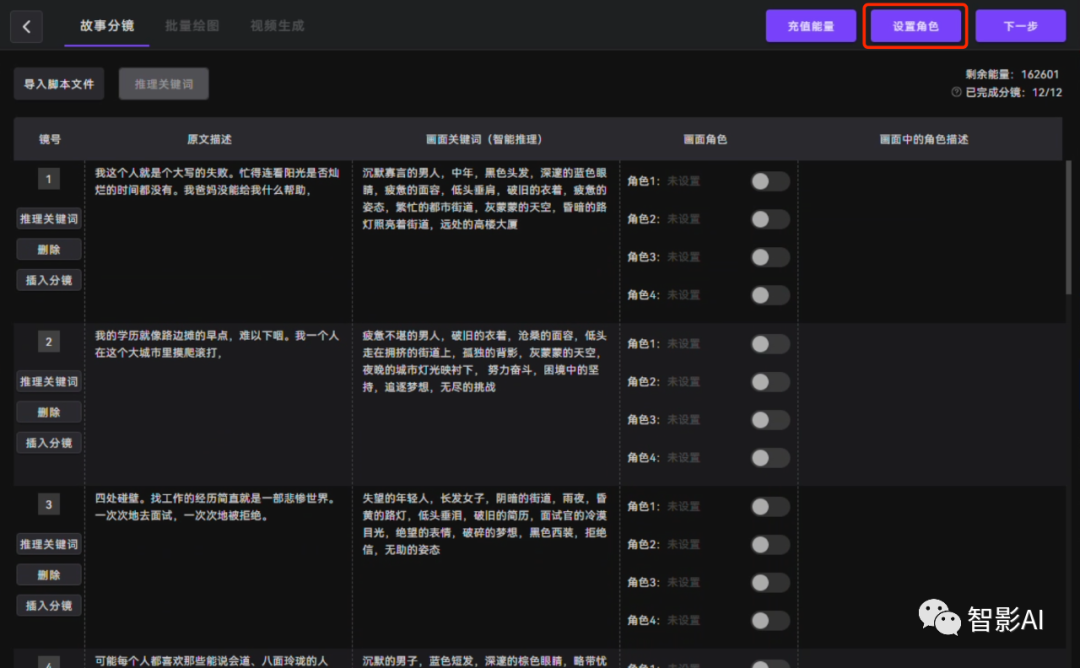Toggle 角色2 switch in shot 3

click(770, 544)
